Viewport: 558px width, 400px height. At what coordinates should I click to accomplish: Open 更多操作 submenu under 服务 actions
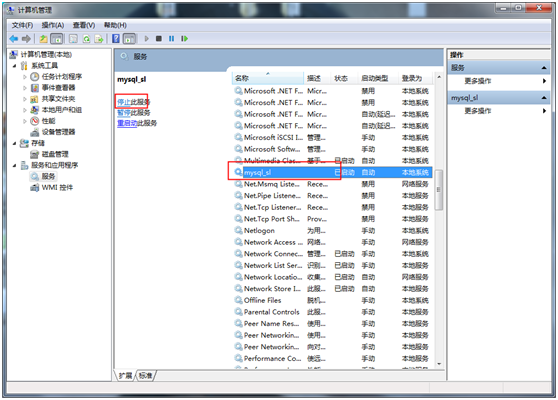(x=498, y=81)
